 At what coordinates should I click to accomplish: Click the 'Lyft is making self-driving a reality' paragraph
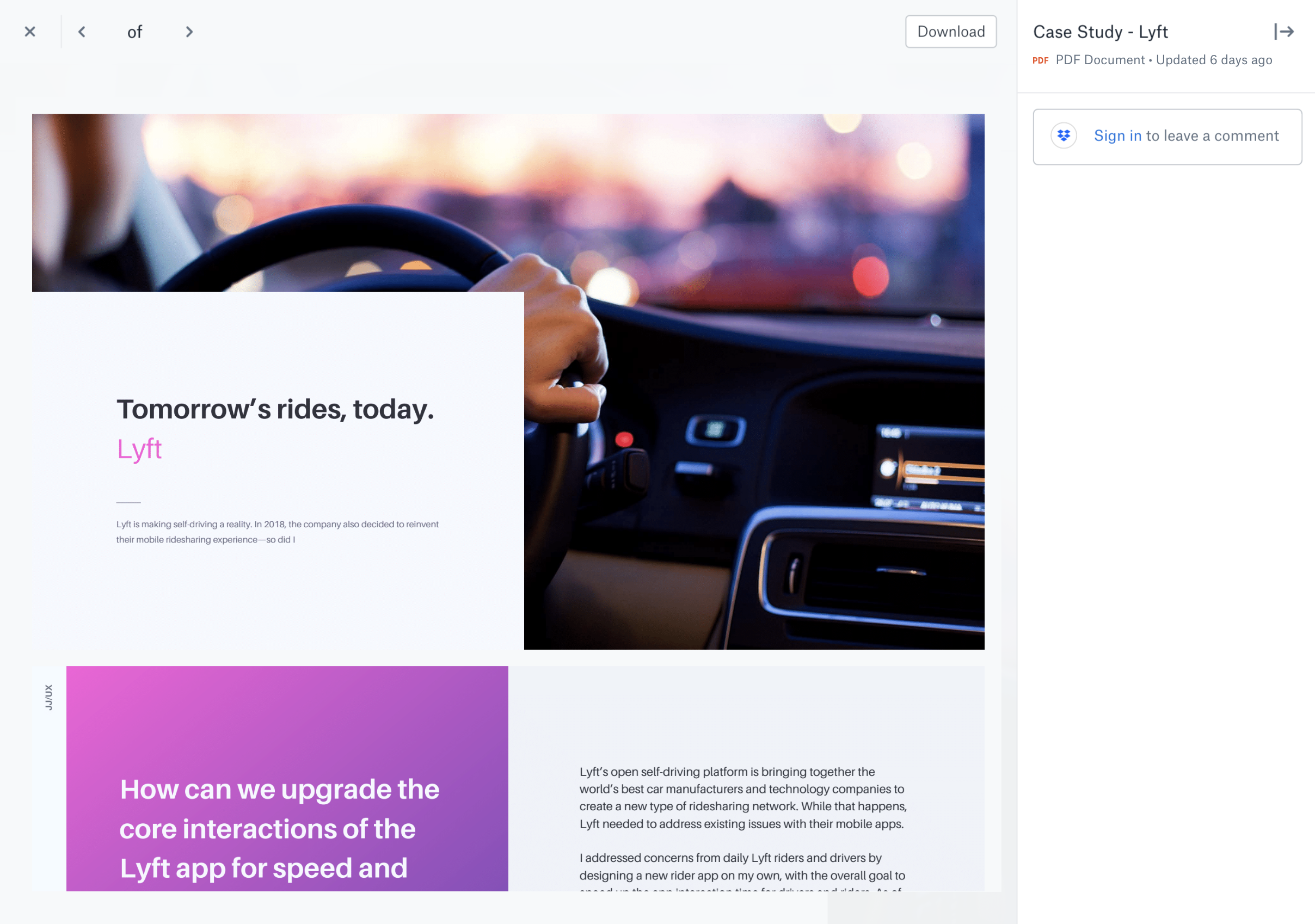click(277, 532)
